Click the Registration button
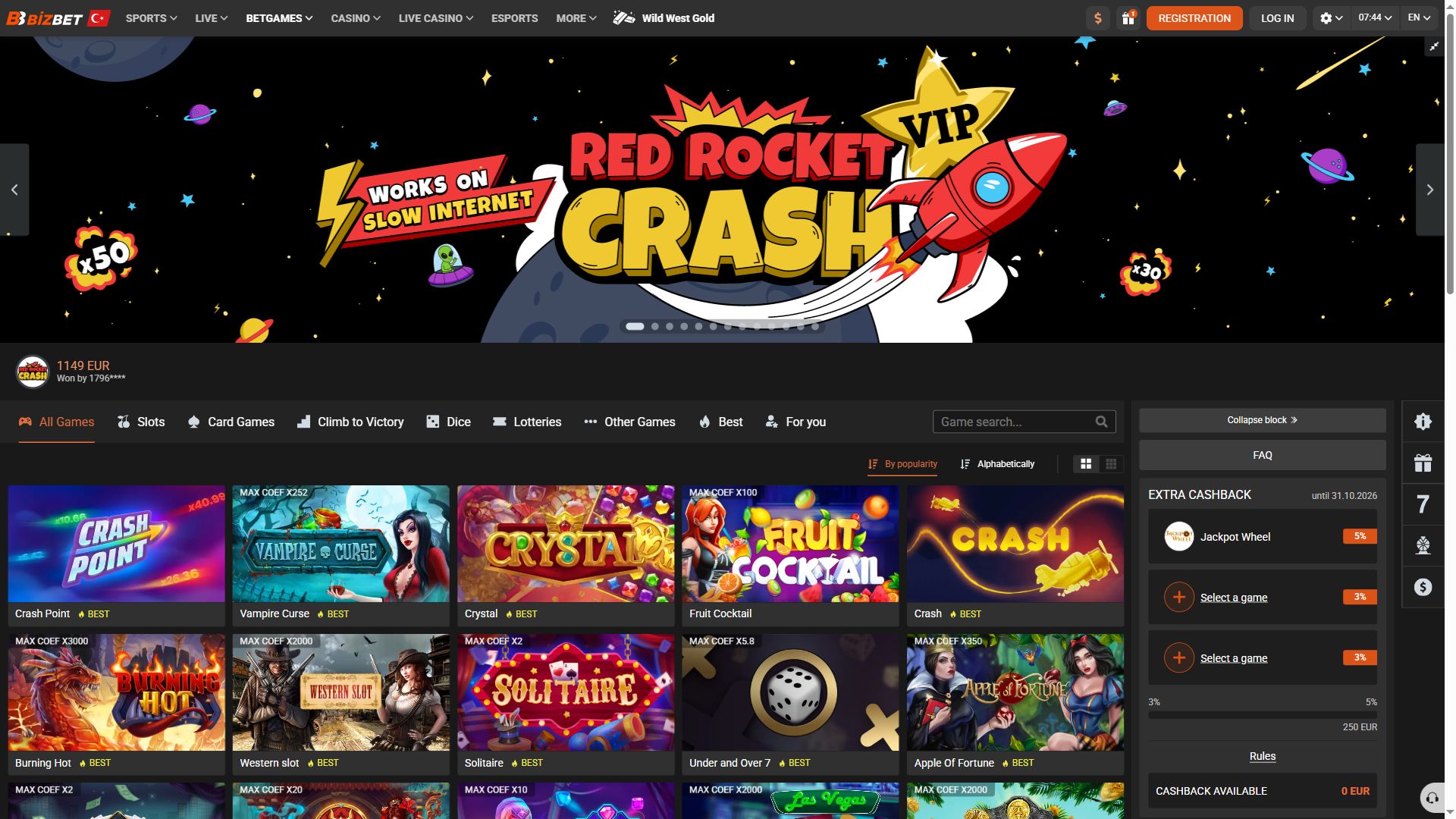Image resolution: width=1456 pixels, height=819 pixels. (1194, 18)
